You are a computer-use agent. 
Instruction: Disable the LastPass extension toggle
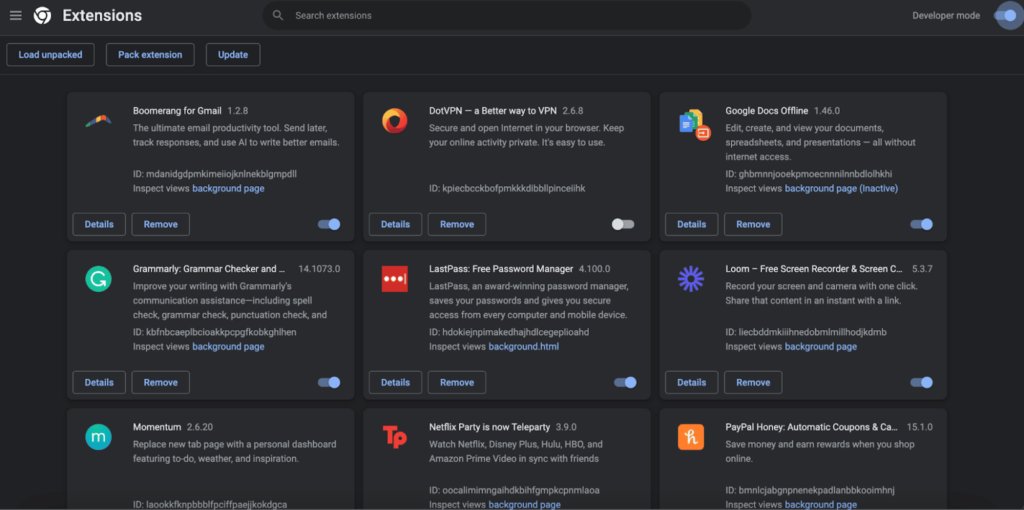[625, 382]
